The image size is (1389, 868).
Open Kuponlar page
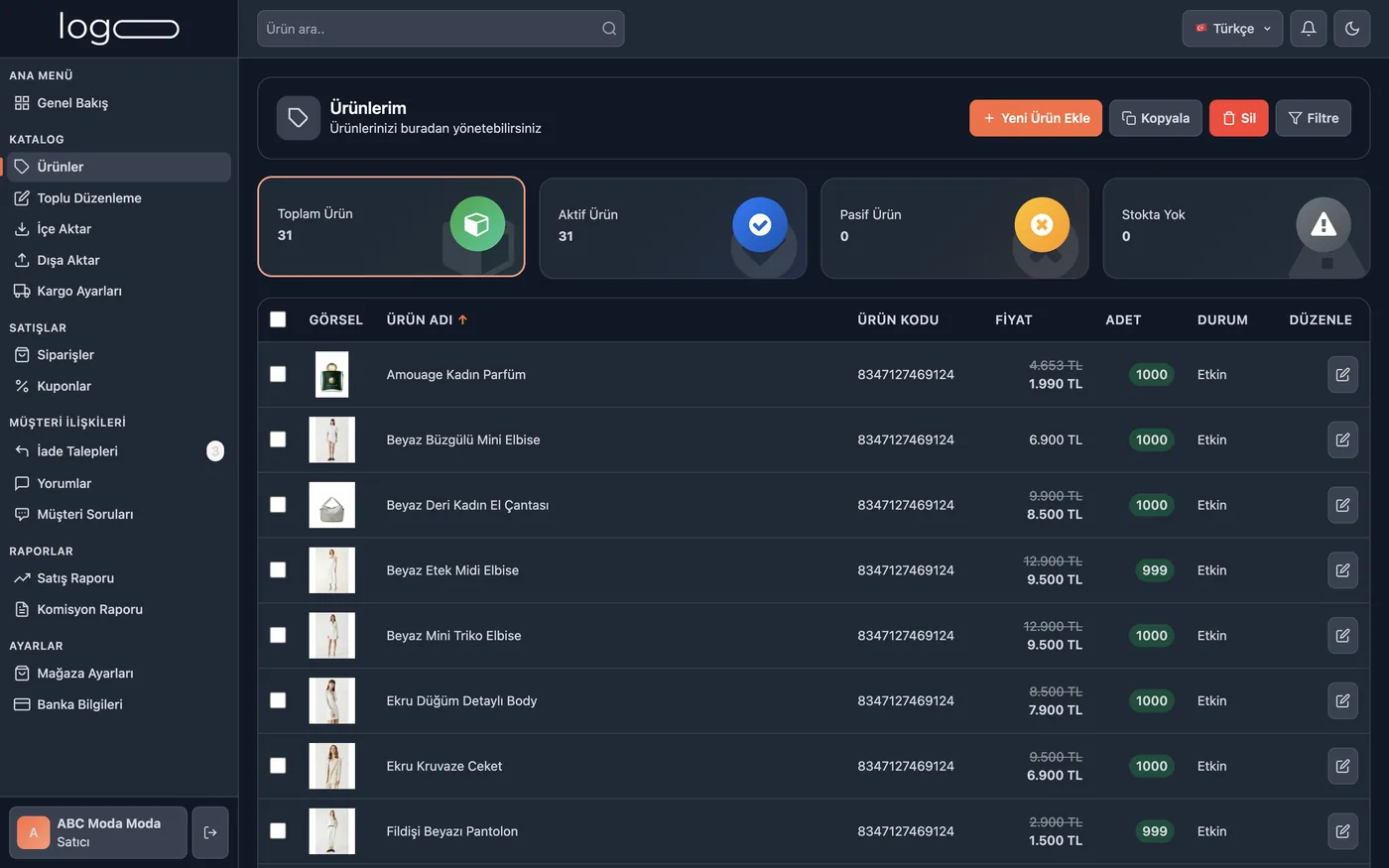(119, 386)
